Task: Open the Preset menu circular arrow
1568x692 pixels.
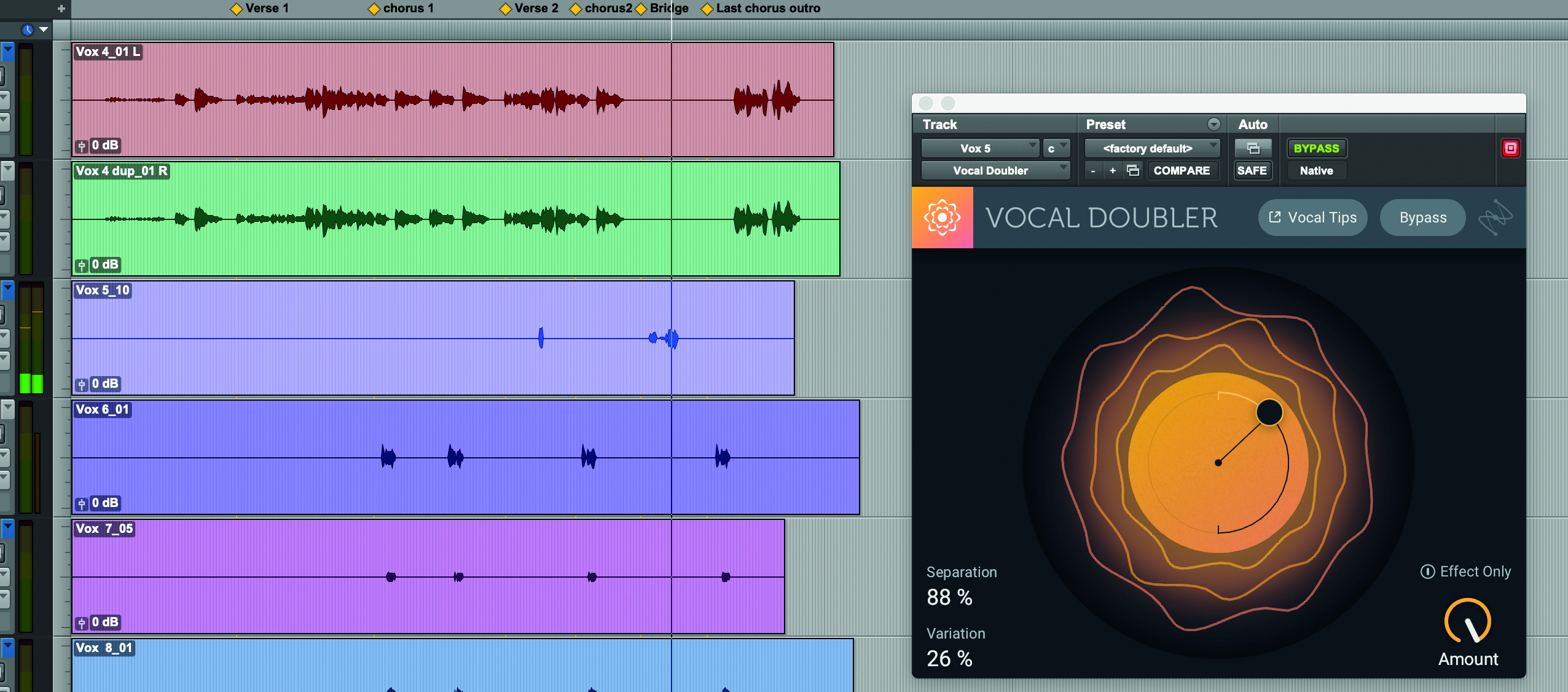Action: tap(1213, 124)
